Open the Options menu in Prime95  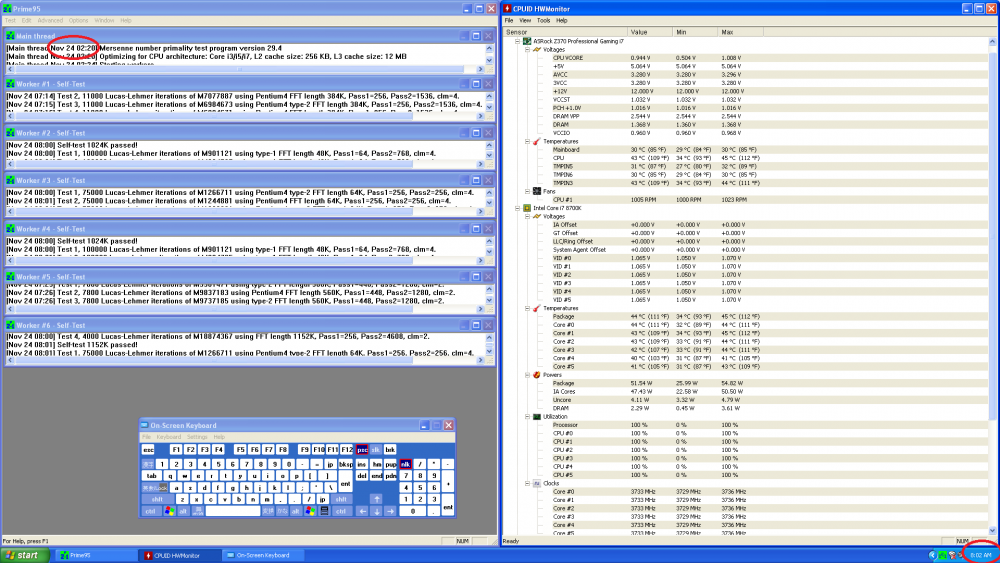(78, 20)
